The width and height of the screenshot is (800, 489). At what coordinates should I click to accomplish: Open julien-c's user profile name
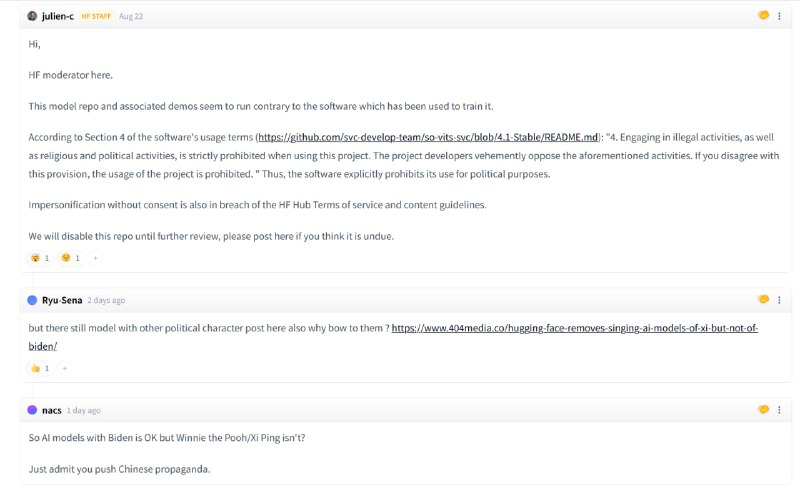coord(58,16)
